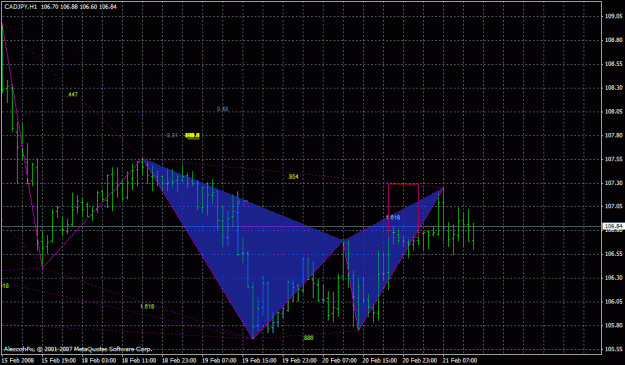This screenshot has width=625, height=365.
Task: Click the 106.55 price scale value
Action: point(613,254)
